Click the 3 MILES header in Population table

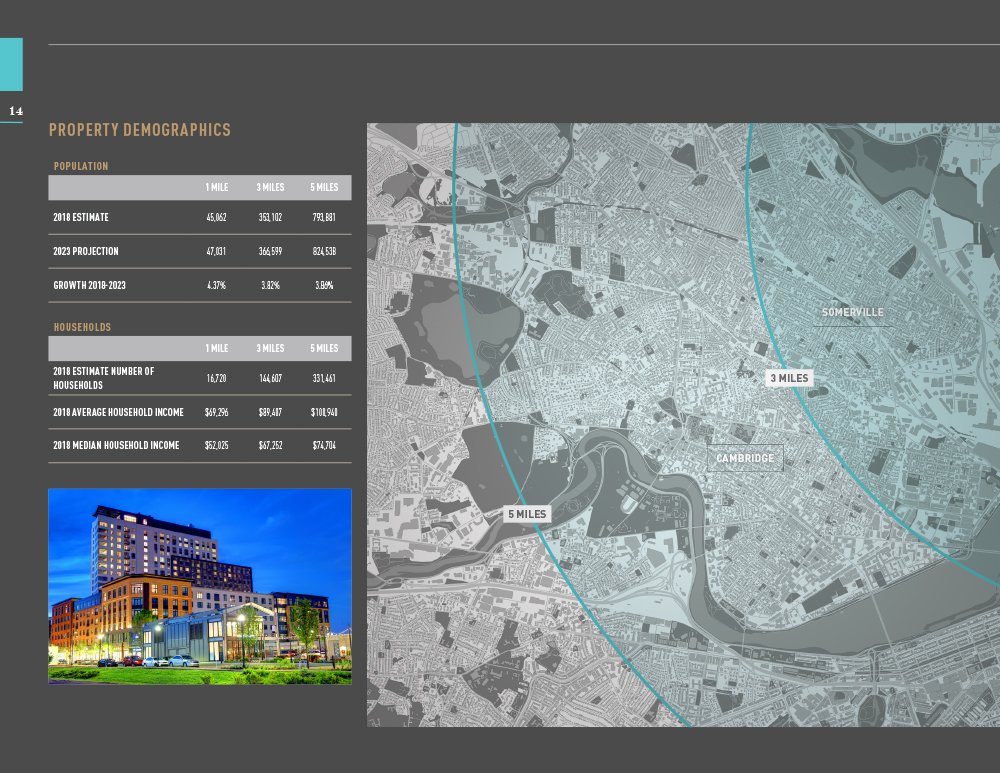click(x=270, y=188)
